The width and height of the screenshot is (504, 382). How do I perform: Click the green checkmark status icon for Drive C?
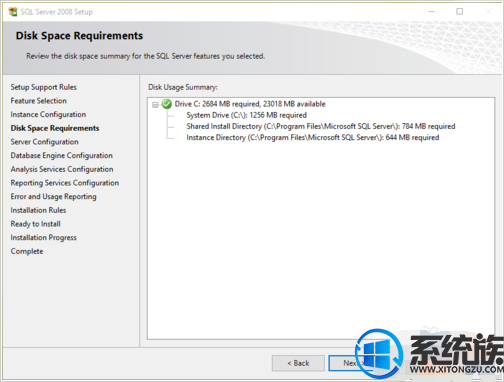pos(167,104)
